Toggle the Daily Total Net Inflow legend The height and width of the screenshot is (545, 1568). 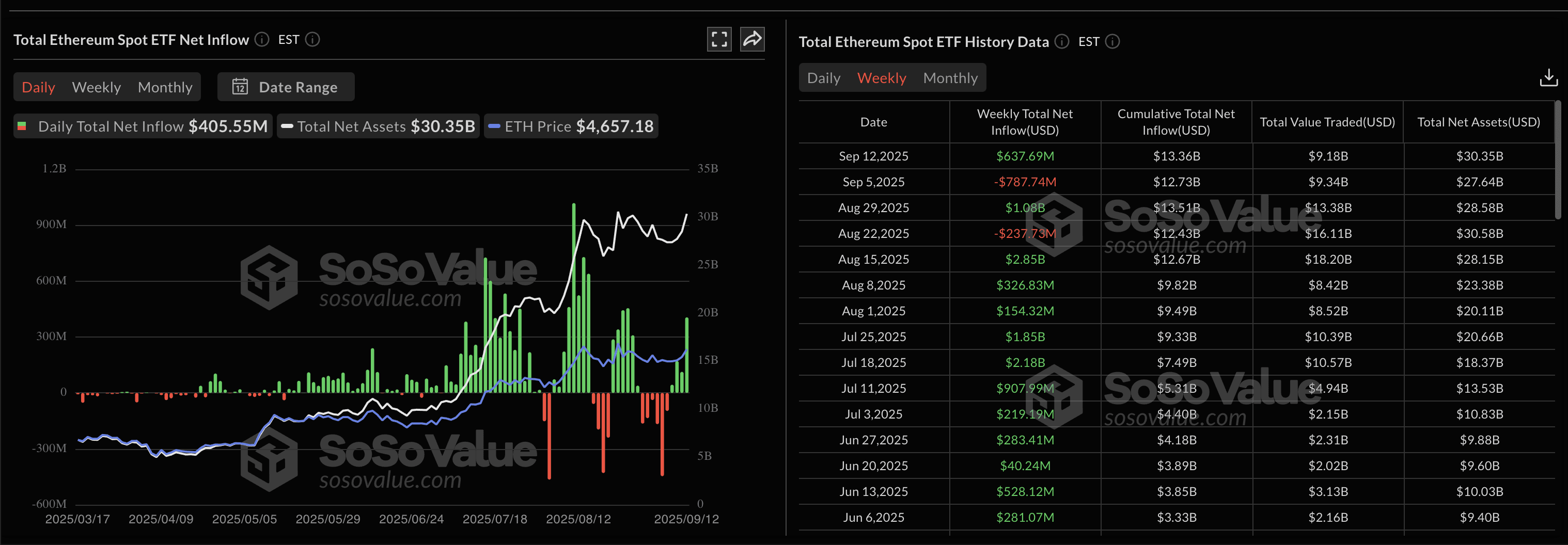click(143, 126)
